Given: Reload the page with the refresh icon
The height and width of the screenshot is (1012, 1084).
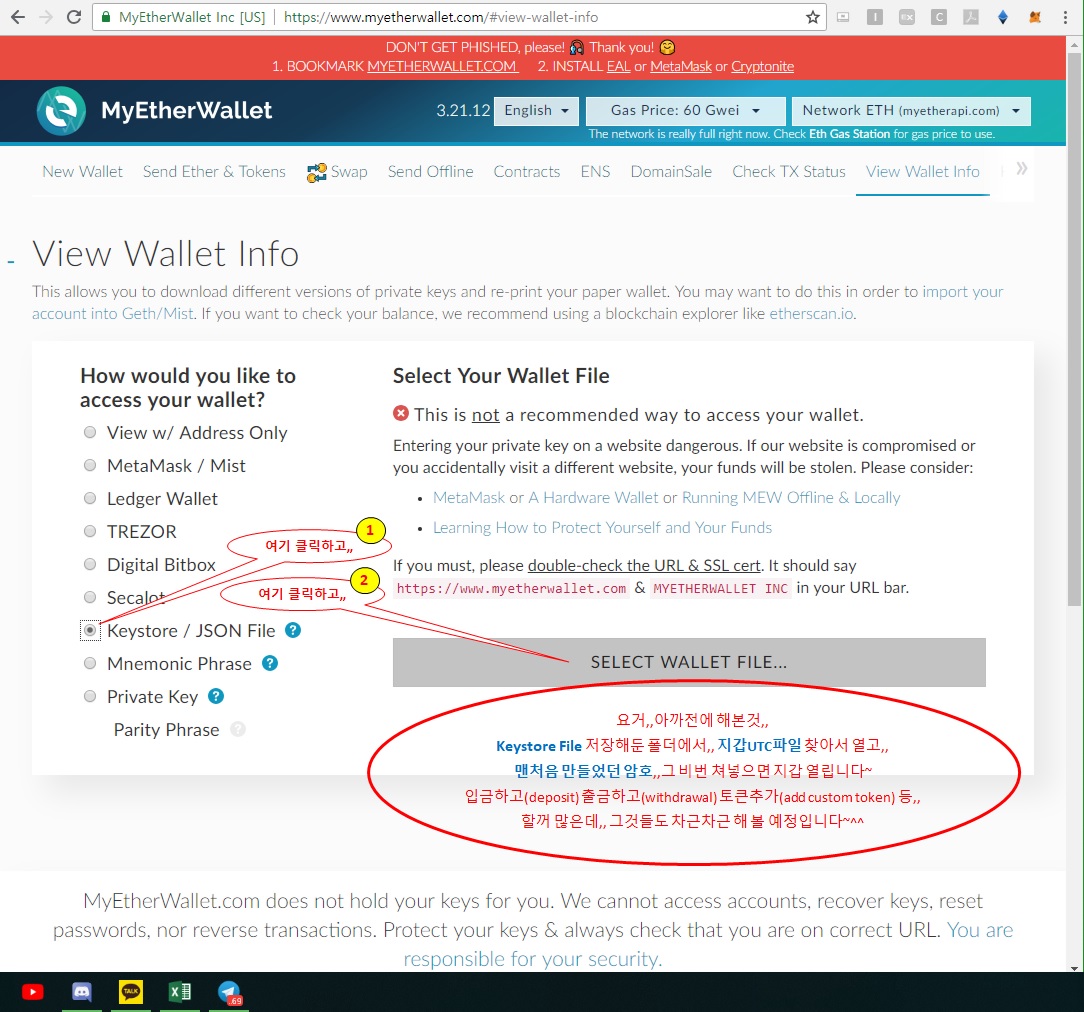Looking at the screenshot, I should coord(74,17).
